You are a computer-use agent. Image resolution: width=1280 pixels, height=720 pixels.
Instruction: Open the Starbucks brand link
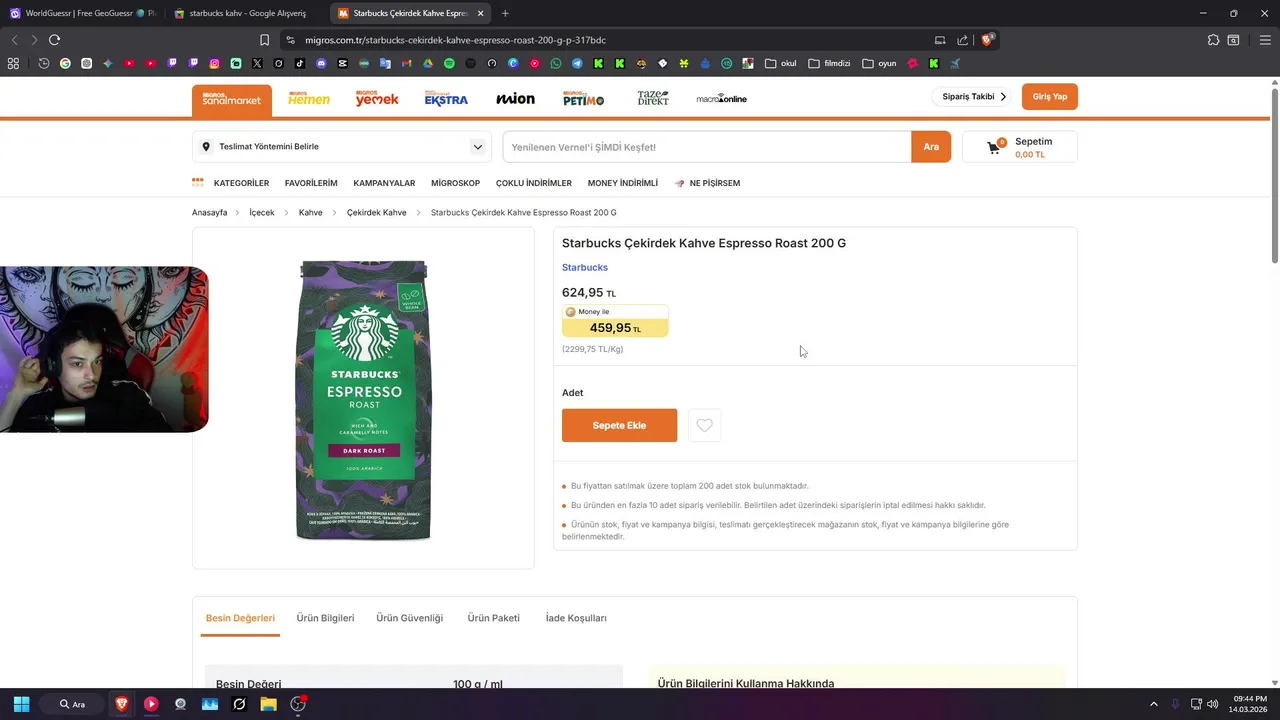585,267
